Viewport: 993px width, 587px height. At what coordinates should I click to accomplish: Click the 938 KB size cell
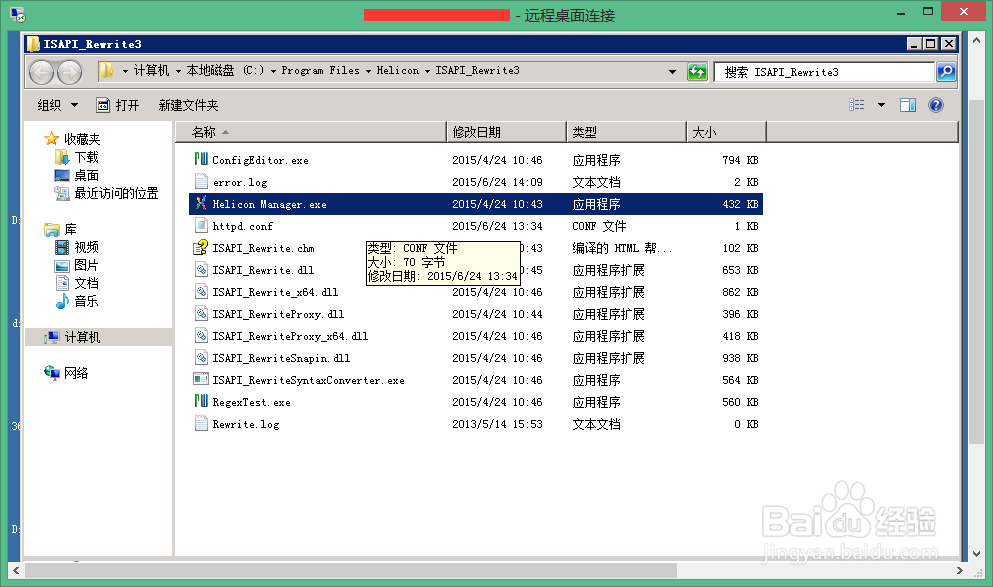pos(740,358)
